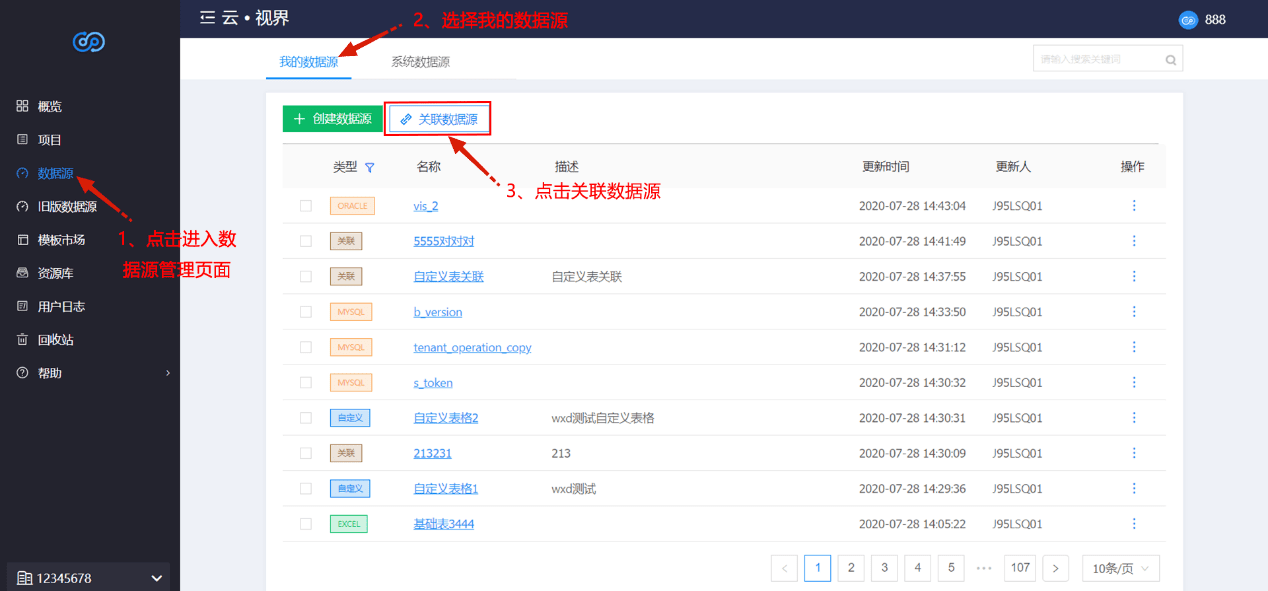Click the 资源库 icon in sidebar
The width and height of the screenshot is (1268, 591).
pyautogui.click(x=23, y=273)
